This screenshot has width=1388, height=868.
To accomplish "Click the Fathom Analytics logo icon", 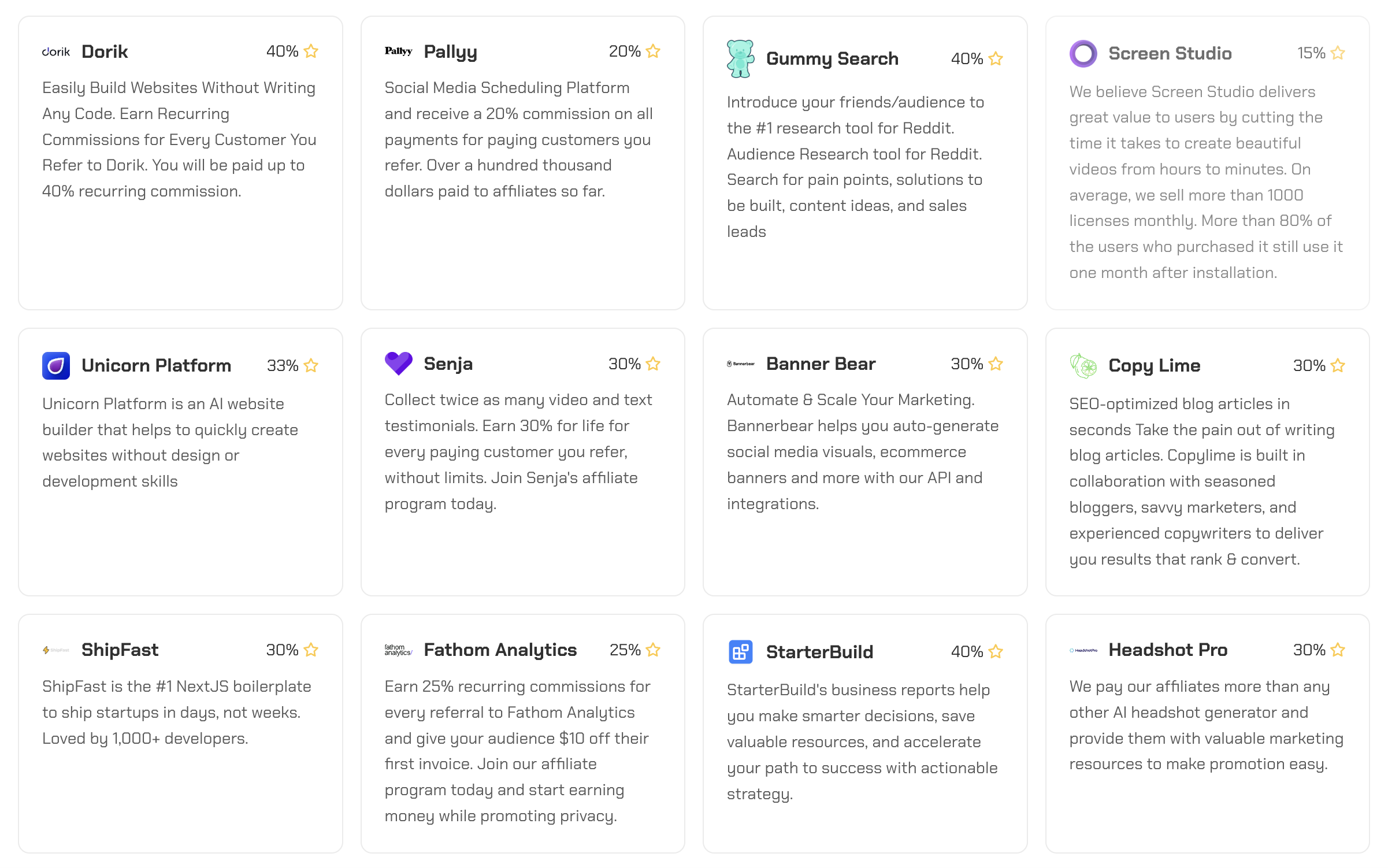I will click(399, 650).
